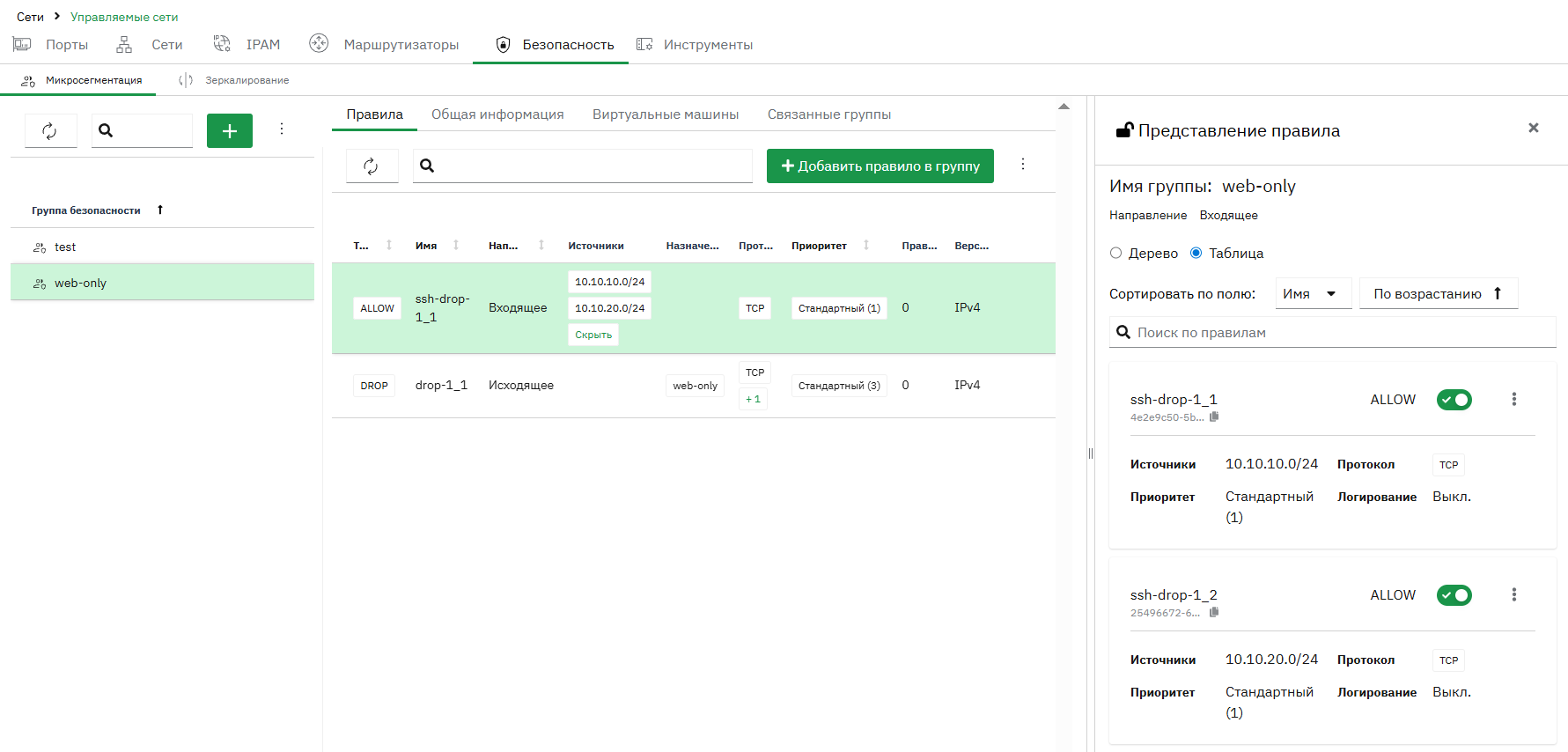Sort rules by Name column
This screenshot has height=752, width=1568.
[x=456, y=245]
